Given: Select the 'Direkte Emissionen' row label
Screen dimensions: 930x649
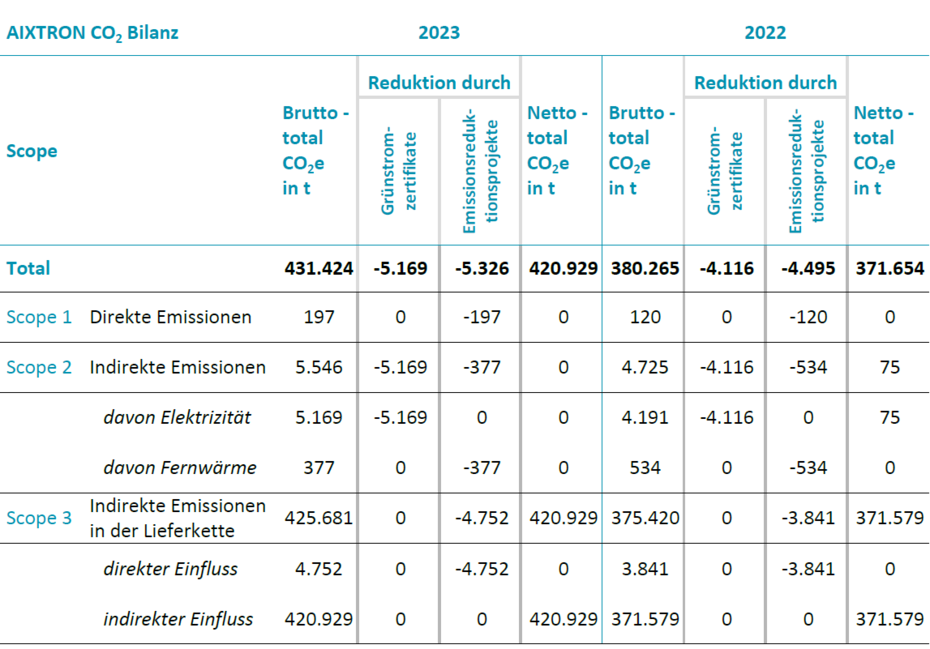Looking at the screenshot, I should (x=171, y=317).
